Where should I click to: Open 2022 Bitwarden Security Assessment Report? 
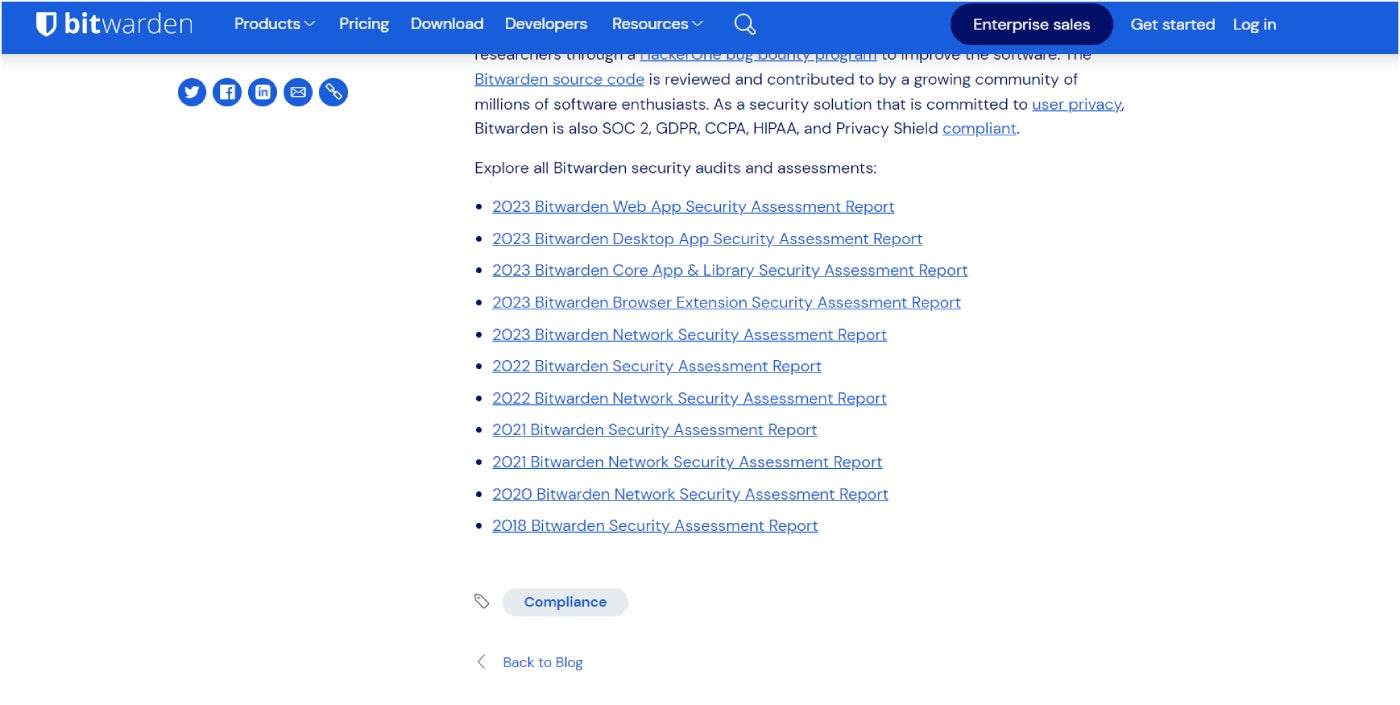coord(657,366)
